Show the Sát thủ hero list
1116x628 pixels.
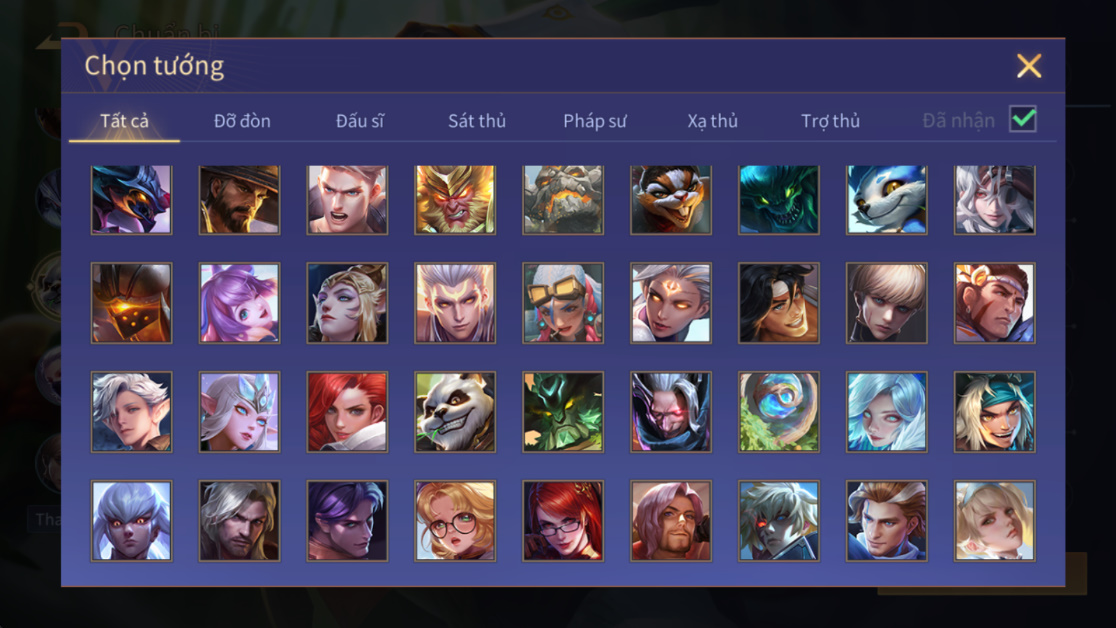(x=477, y=120)
